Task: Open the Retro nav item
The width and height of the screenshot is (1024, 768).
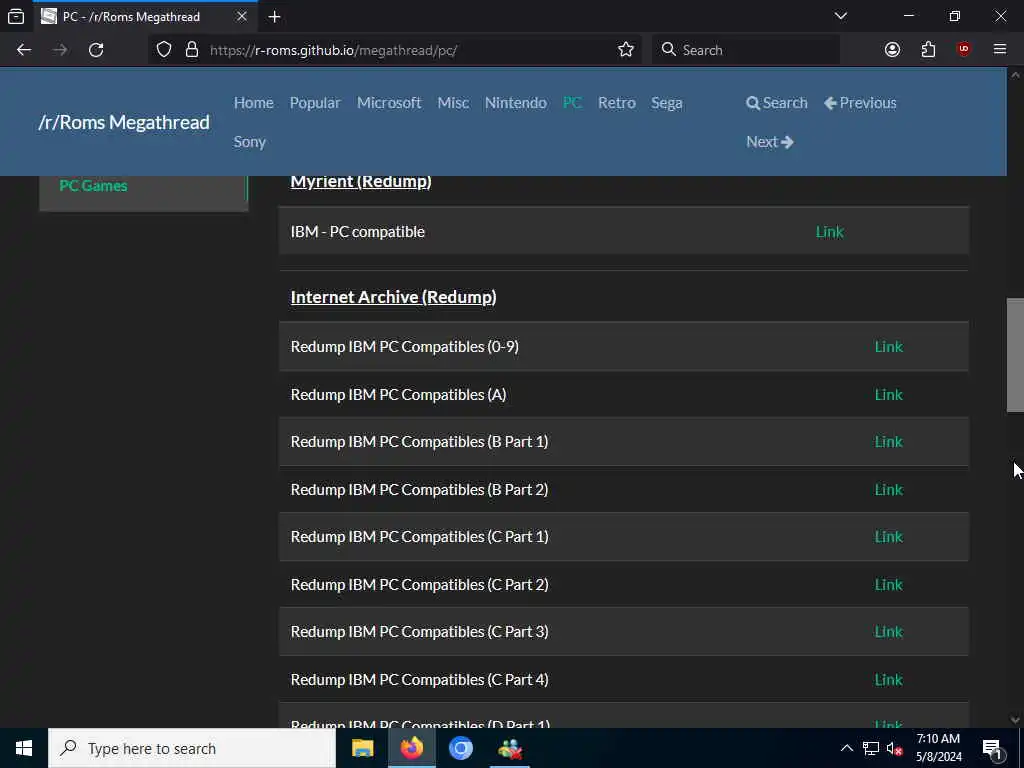Action: (616, 103)
